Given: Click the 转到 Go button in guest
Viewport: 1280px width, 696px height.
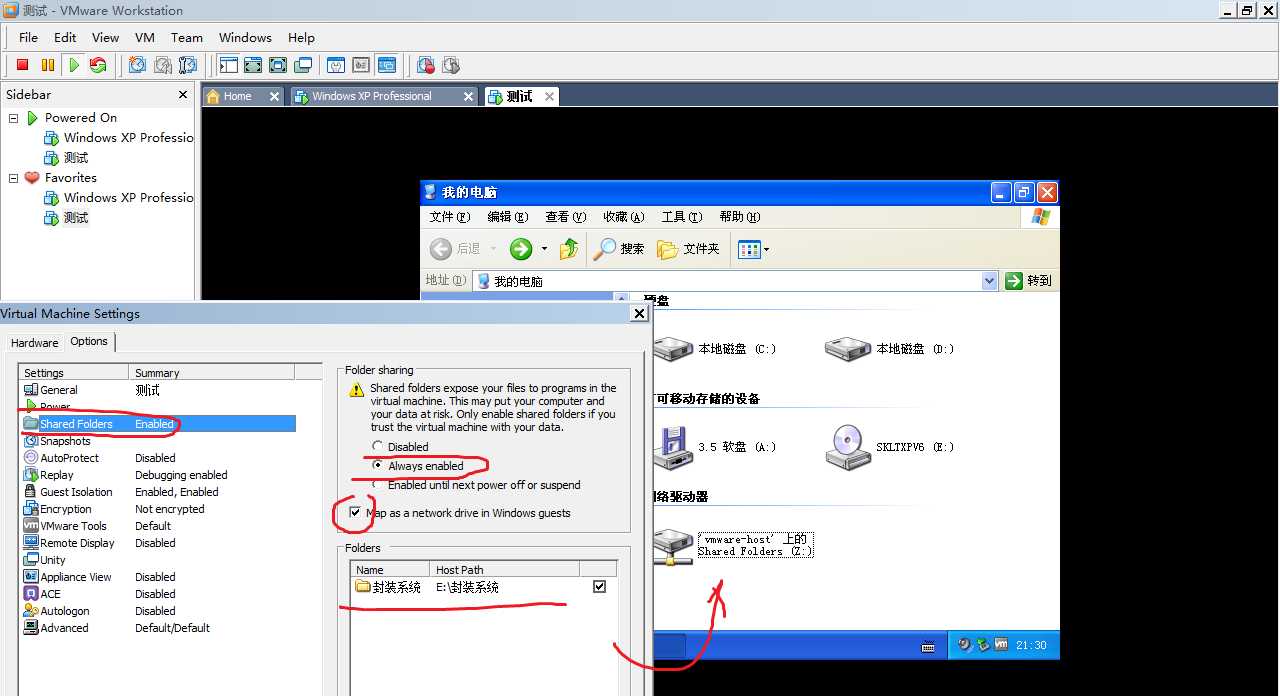Looking at the screenshot, I should [x=1029, y=281].
